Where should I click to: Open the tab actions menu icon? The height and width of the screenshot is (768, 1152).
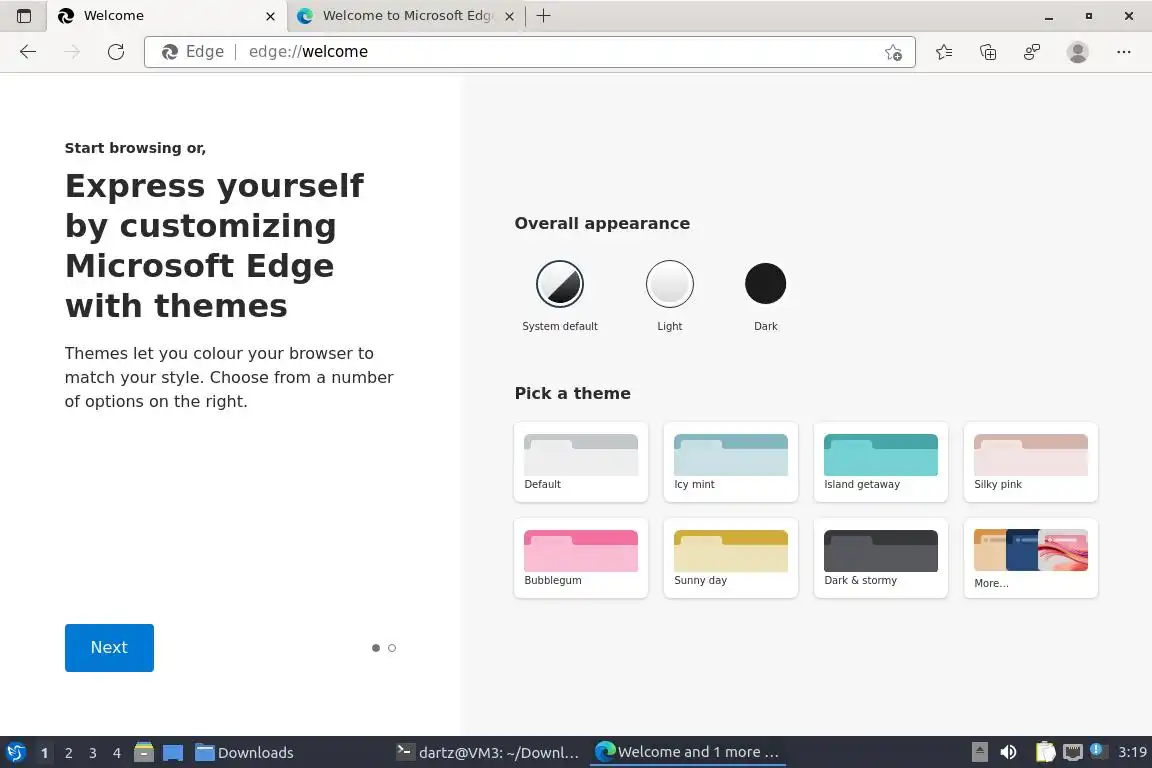[24, 15]
